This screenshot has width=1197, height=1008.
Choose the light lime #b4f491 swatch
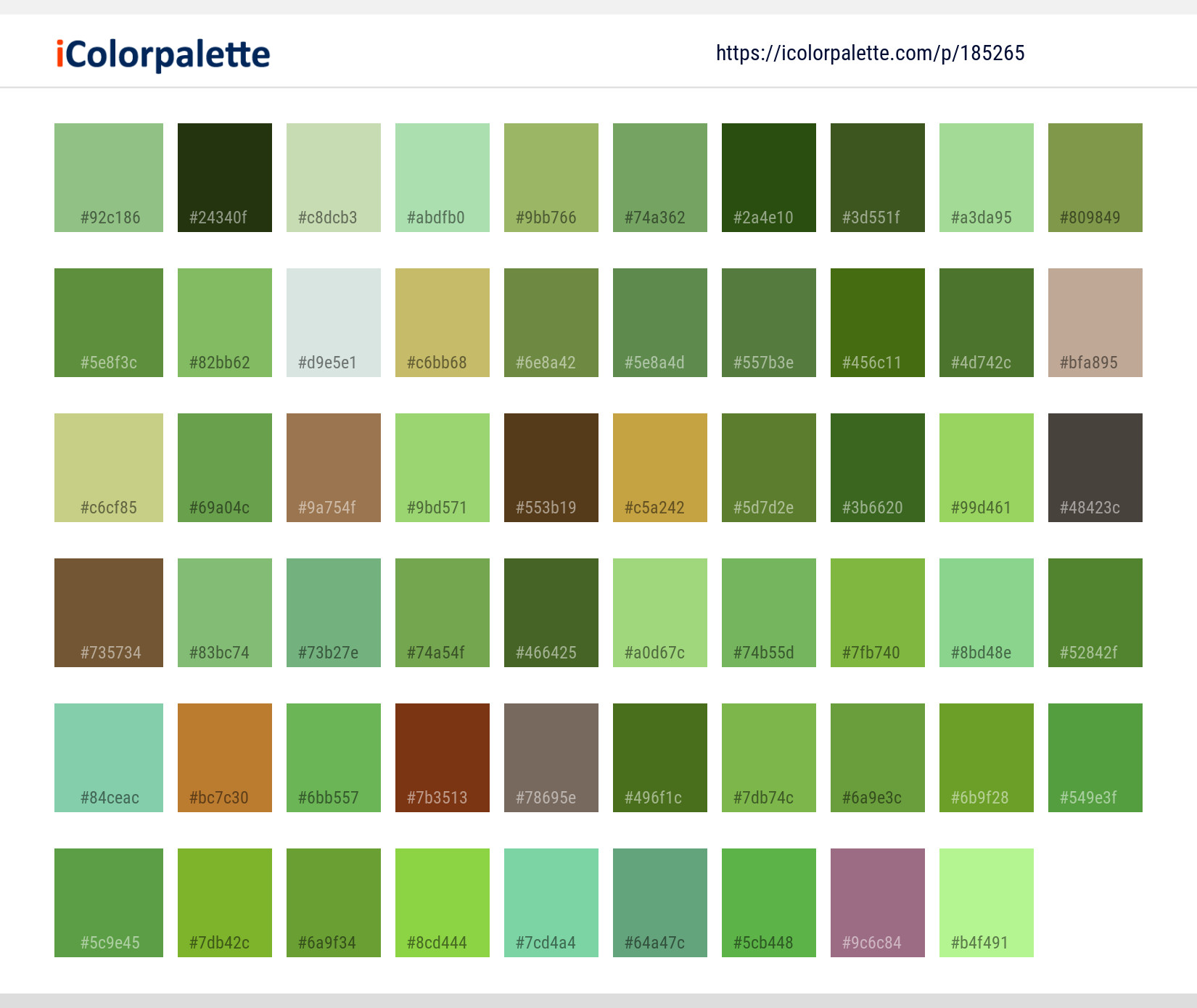coord(987,903)
